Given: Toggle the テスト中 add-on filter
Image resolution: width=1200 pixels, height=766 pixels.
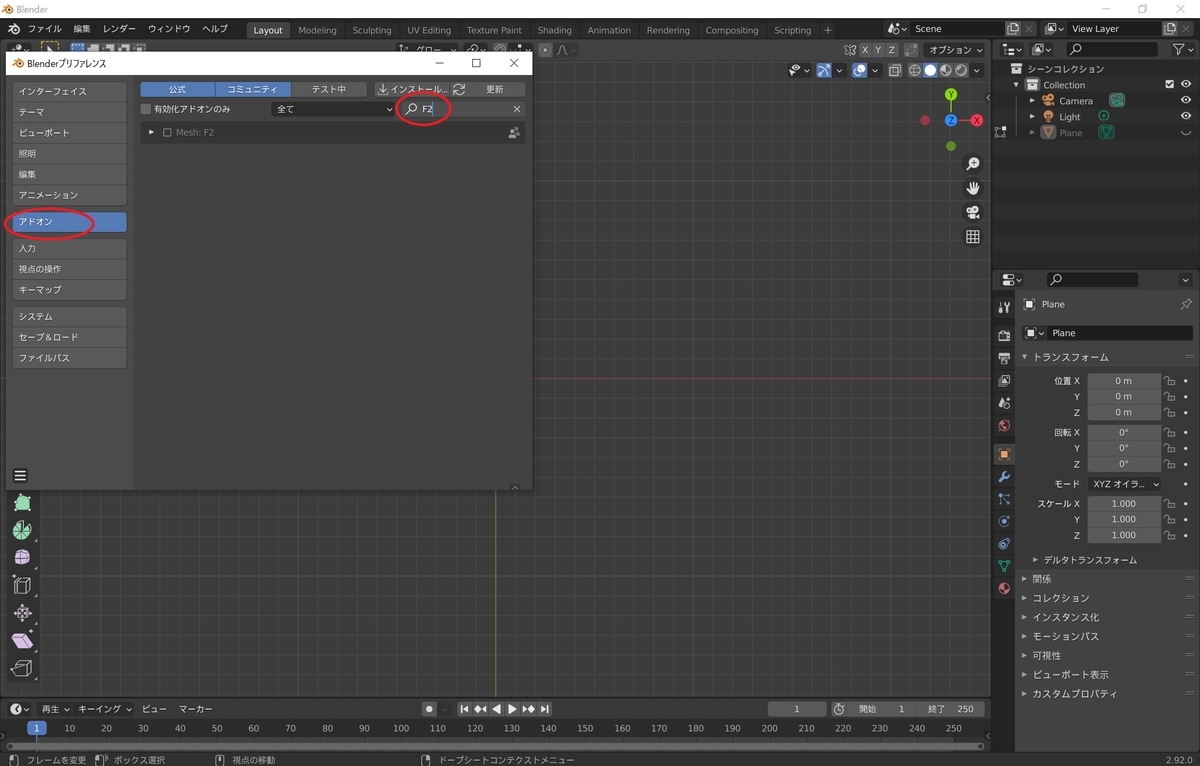Looking at the screenshot, I should 328,89.
